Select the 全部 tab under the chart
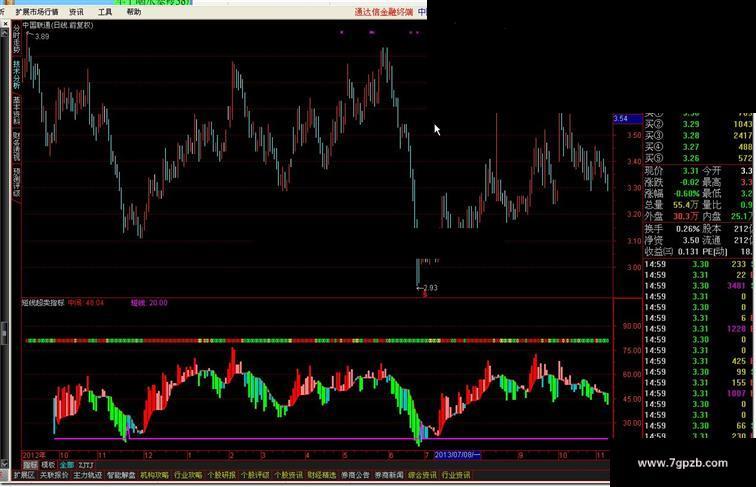 (67, 465)
